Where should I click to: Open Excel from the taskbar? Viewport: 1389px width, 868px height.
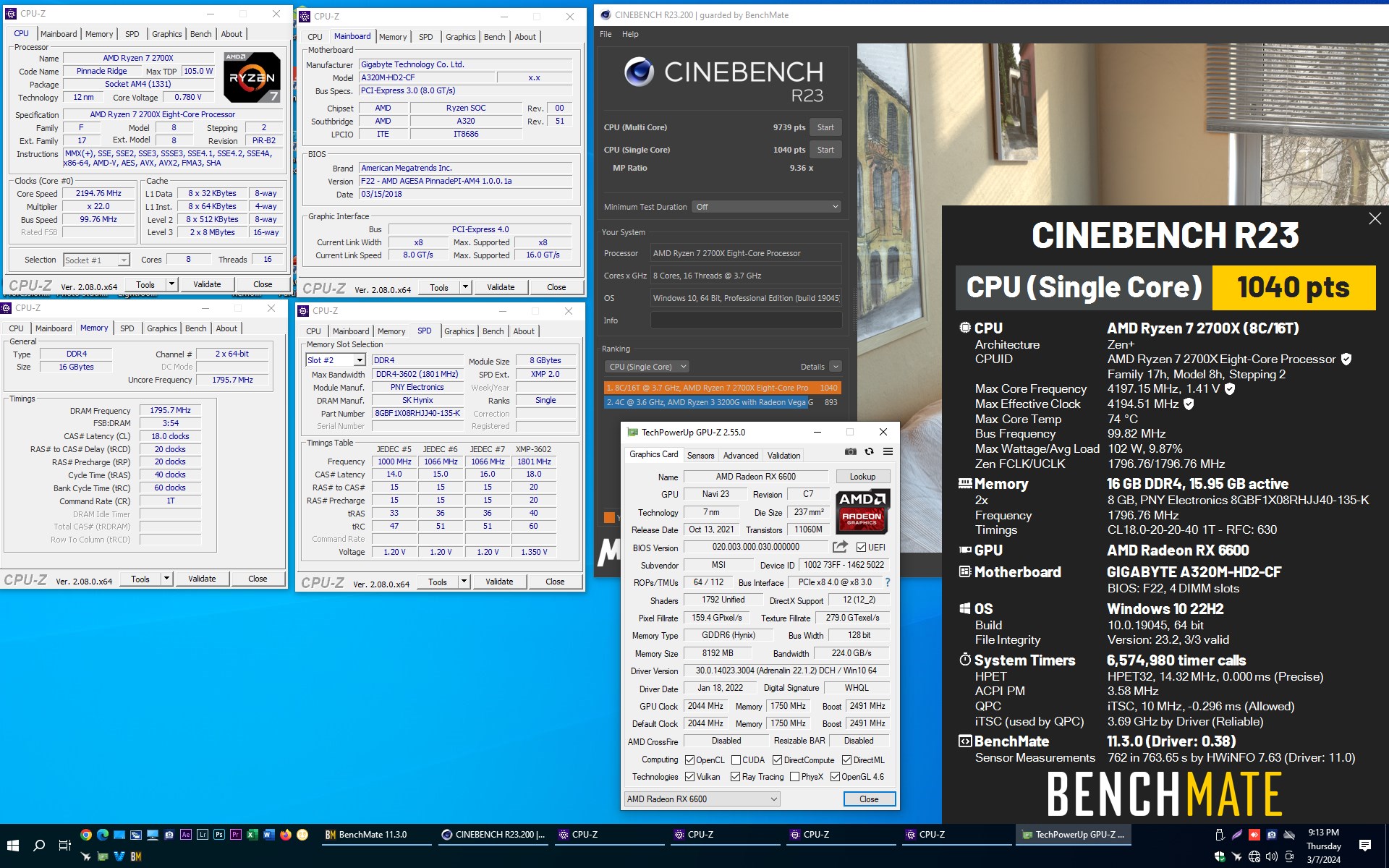pyautogui.click(x=252, y=835)
